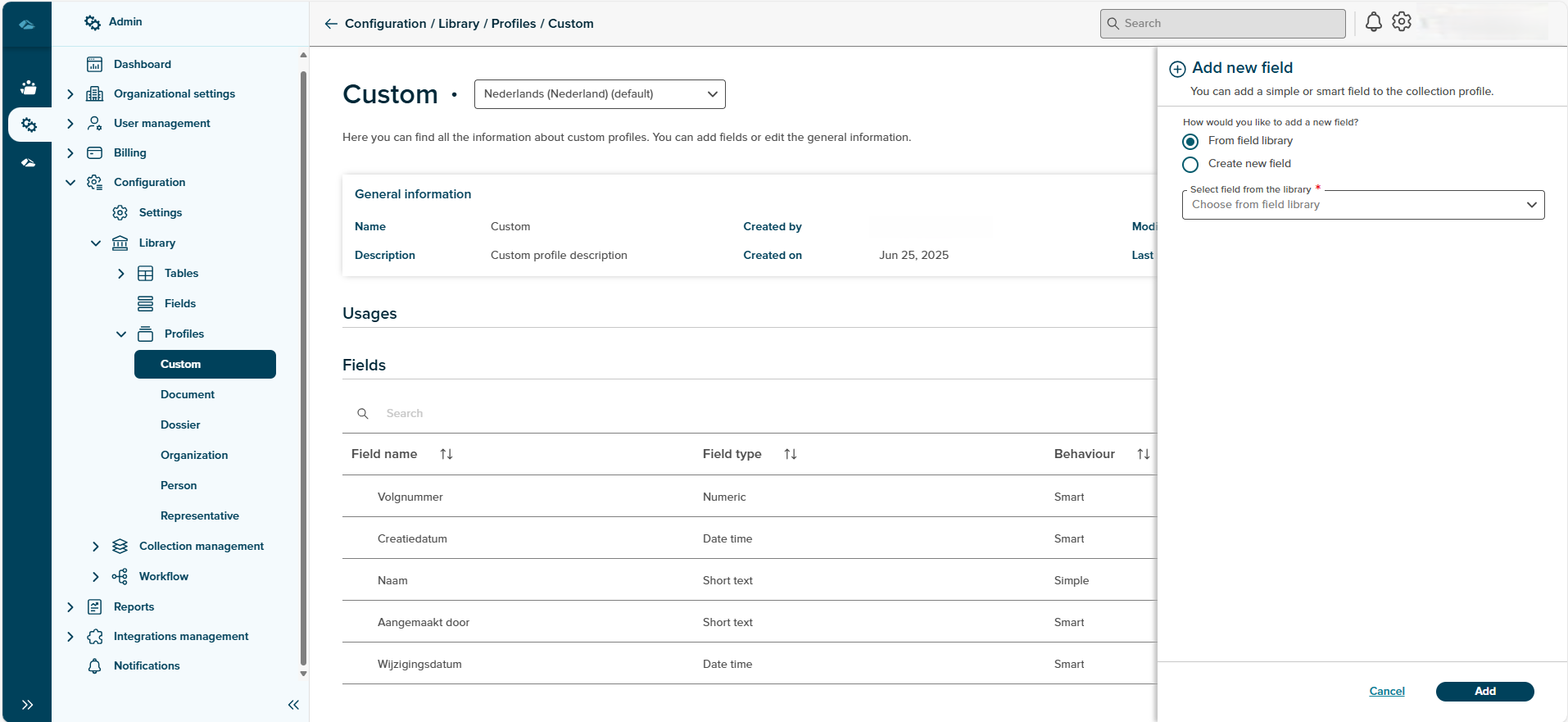Expand the Tables node under Library

tap(121, 274)
